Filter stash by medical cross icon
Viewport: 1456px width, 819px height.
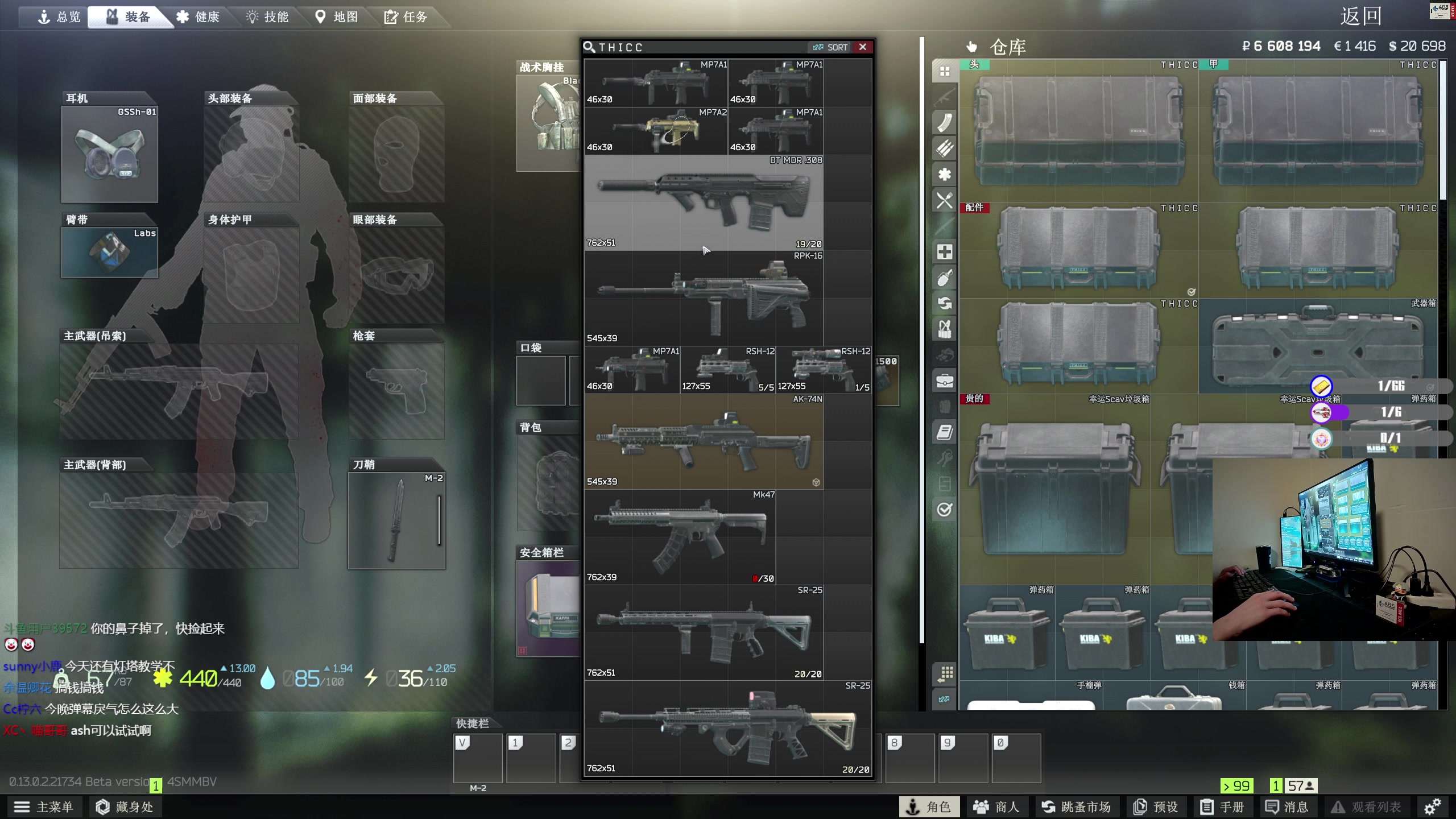point(945,252)
